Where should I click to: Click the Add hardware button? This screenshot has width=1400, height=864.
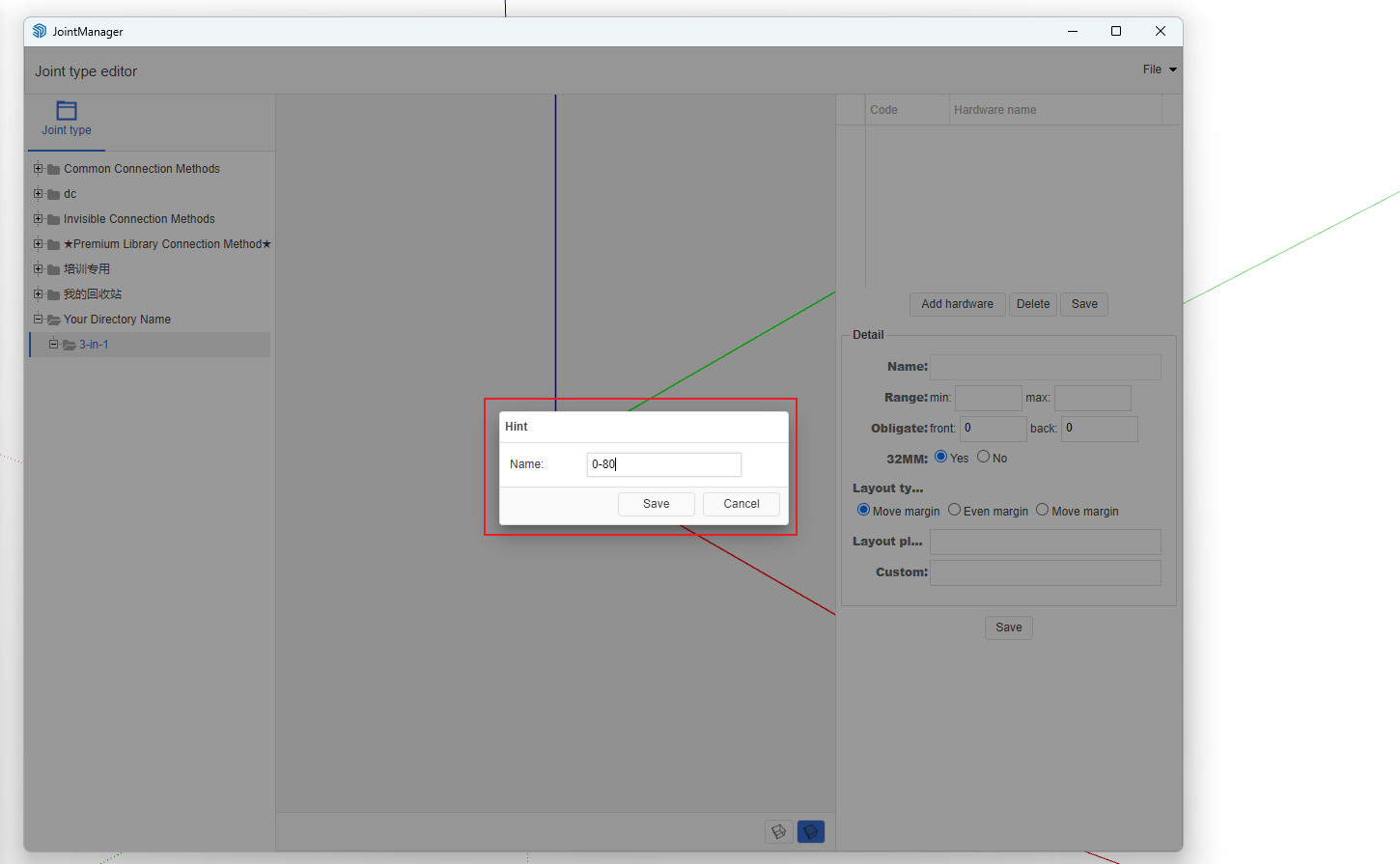[x=957, y=304]
